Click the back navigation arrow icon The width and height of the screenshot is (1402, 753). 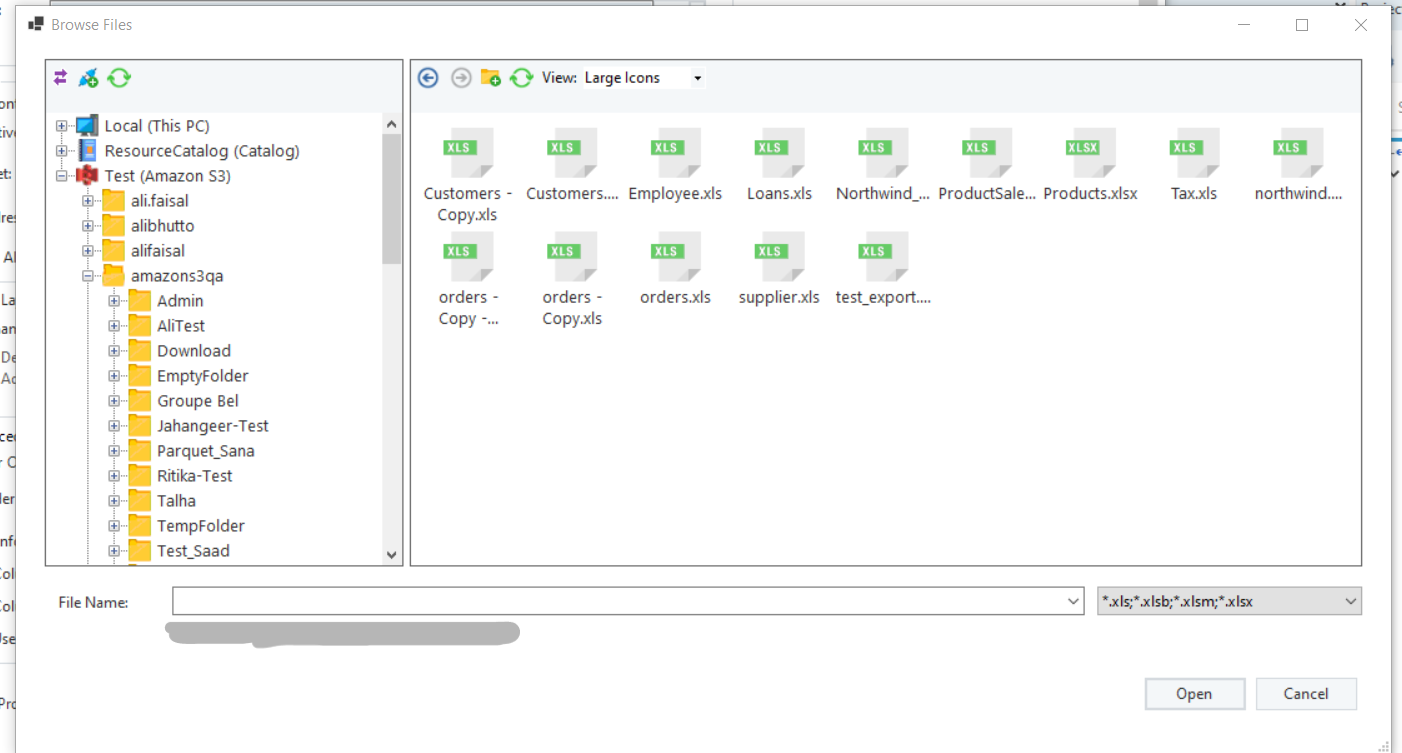coord(428,78)
